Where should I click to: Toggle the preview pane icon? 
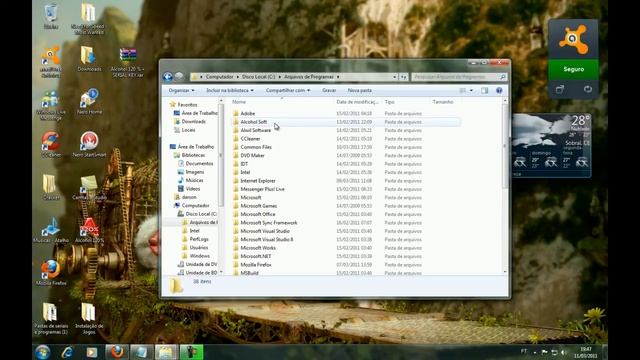click(x=484, y=90)
